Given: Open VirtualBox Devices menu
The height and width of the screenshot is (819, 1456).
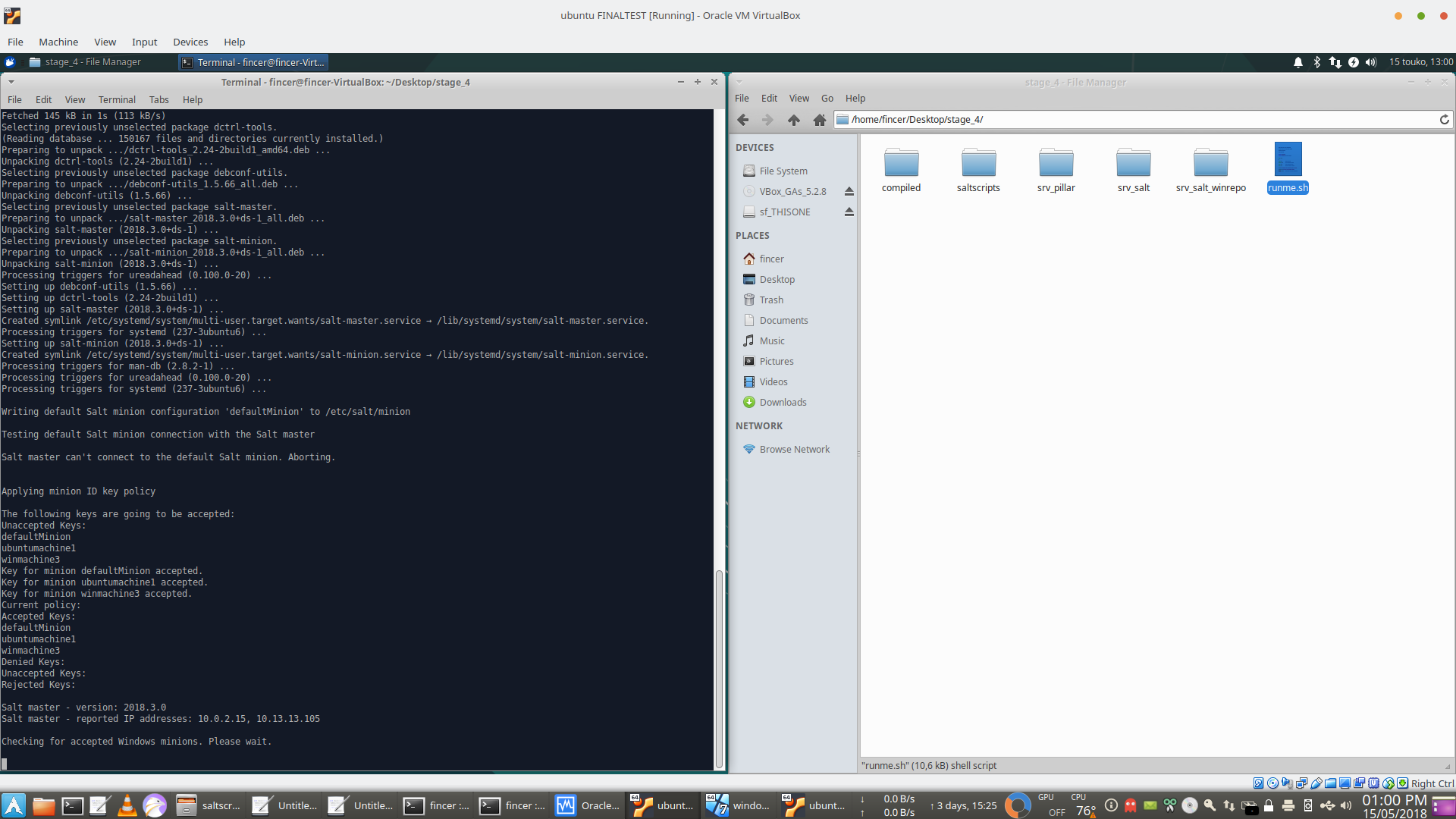Looking at the screenshot, I should click(x=190, y=42).
